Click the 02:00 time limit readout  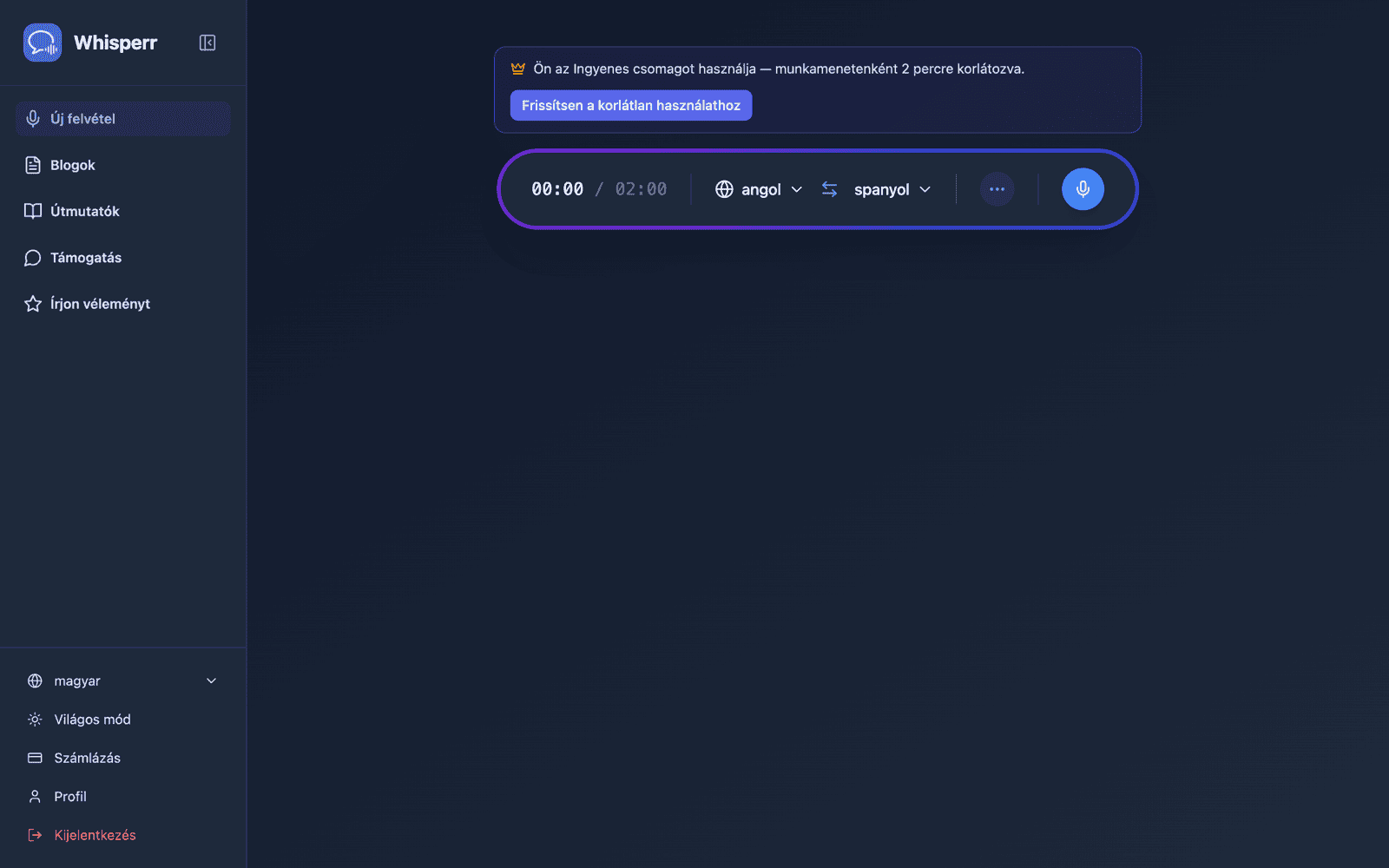pyautogui.click(x=641, y=189)
